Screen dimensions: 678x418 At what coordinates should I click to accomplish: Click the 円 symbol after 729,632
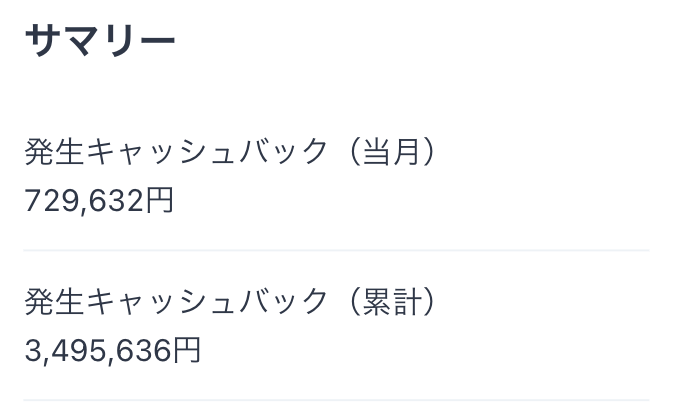pyautogui.click(x=160, y=200)
